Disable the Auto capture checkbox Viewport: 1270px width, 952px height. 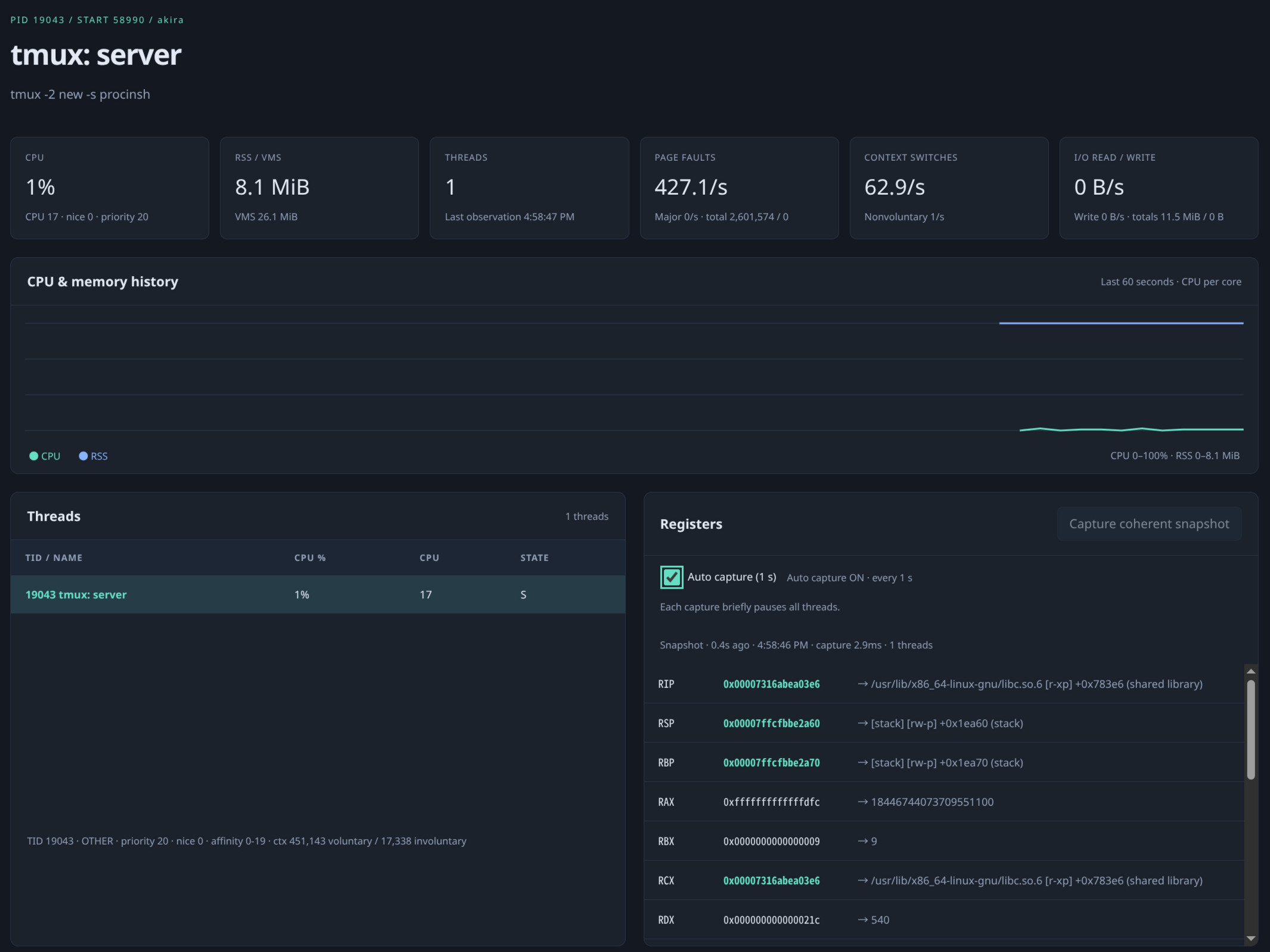coord(671,577)
